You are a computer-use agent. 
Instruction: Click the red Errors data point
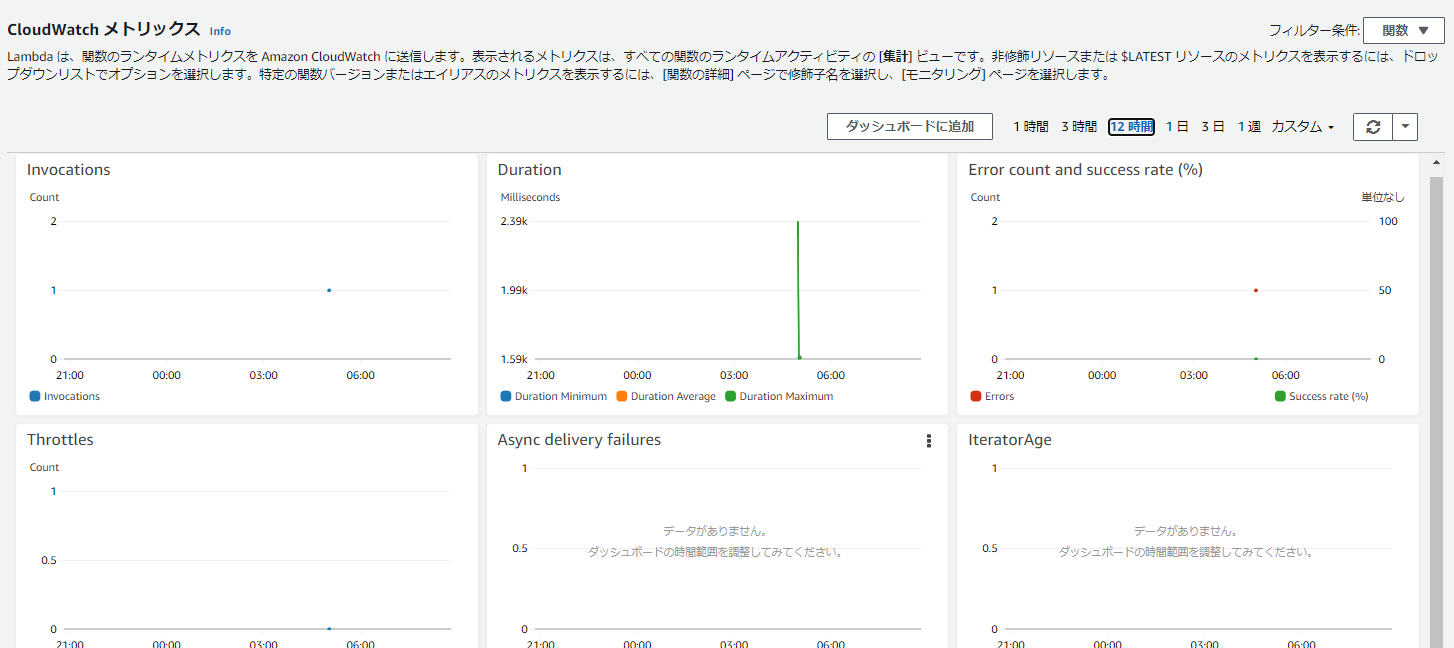point(1255,290)
